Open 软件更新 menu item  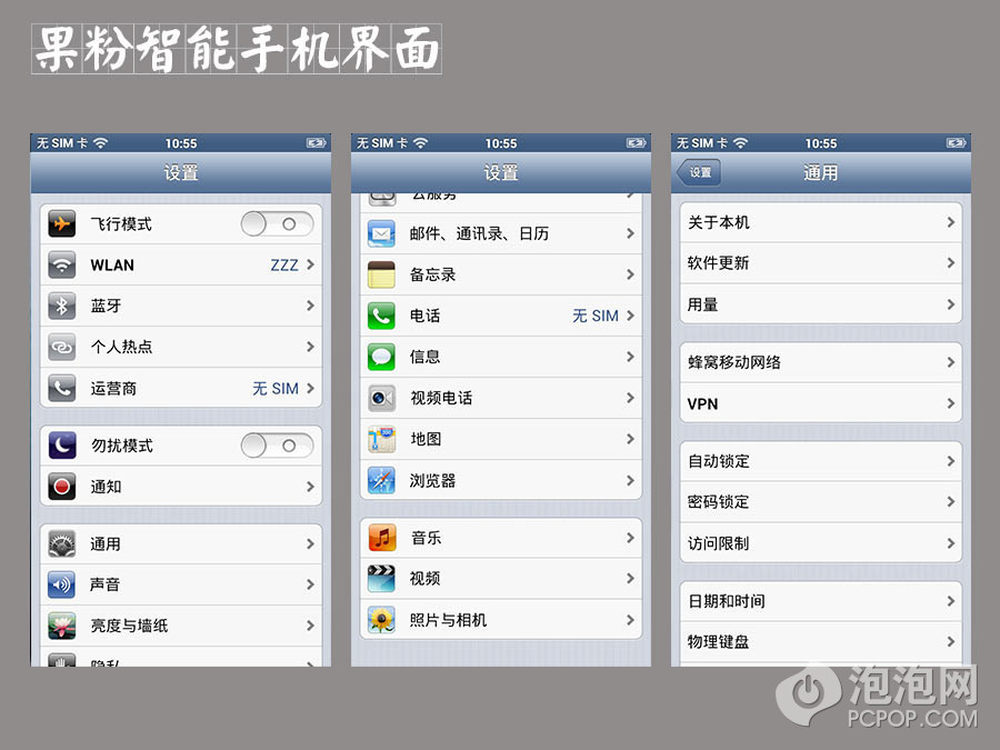(821, 263)
